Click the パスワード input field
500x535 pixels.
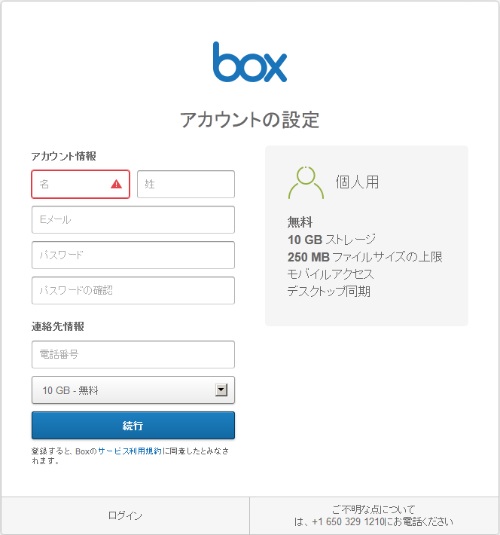point(133,255)
